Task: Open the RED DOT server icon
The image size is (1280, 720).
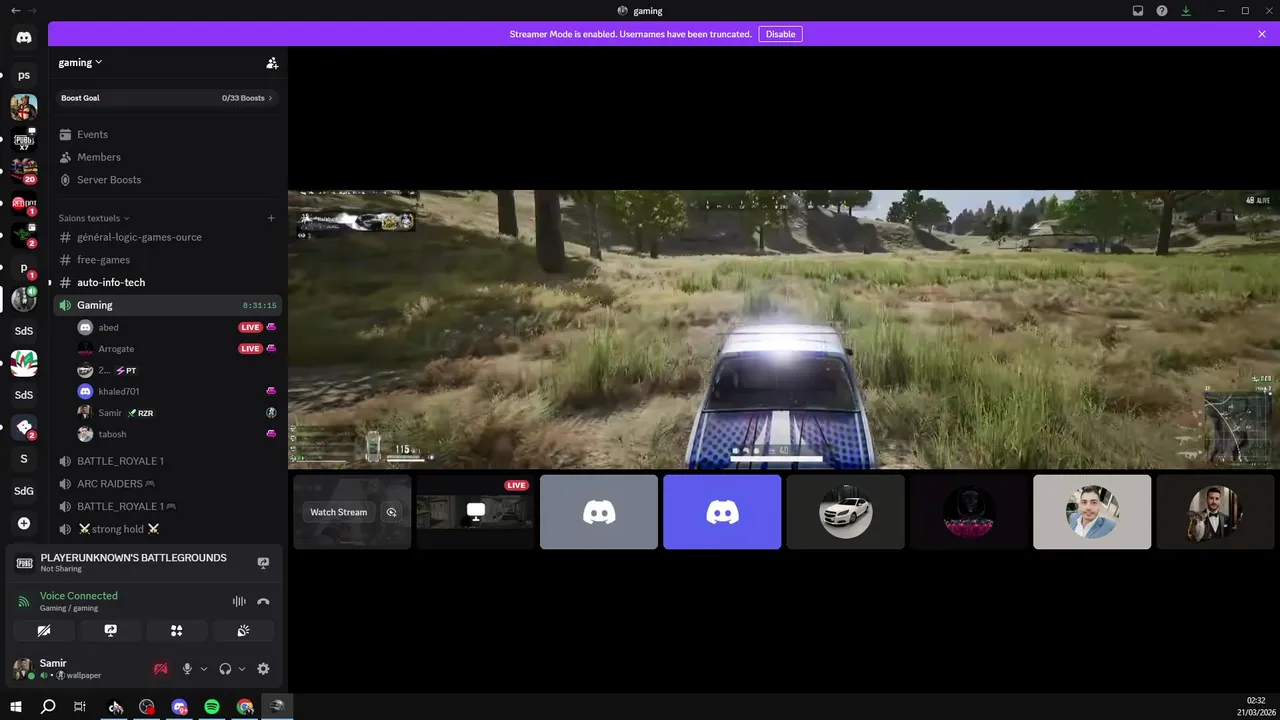Action: (24, 203)
